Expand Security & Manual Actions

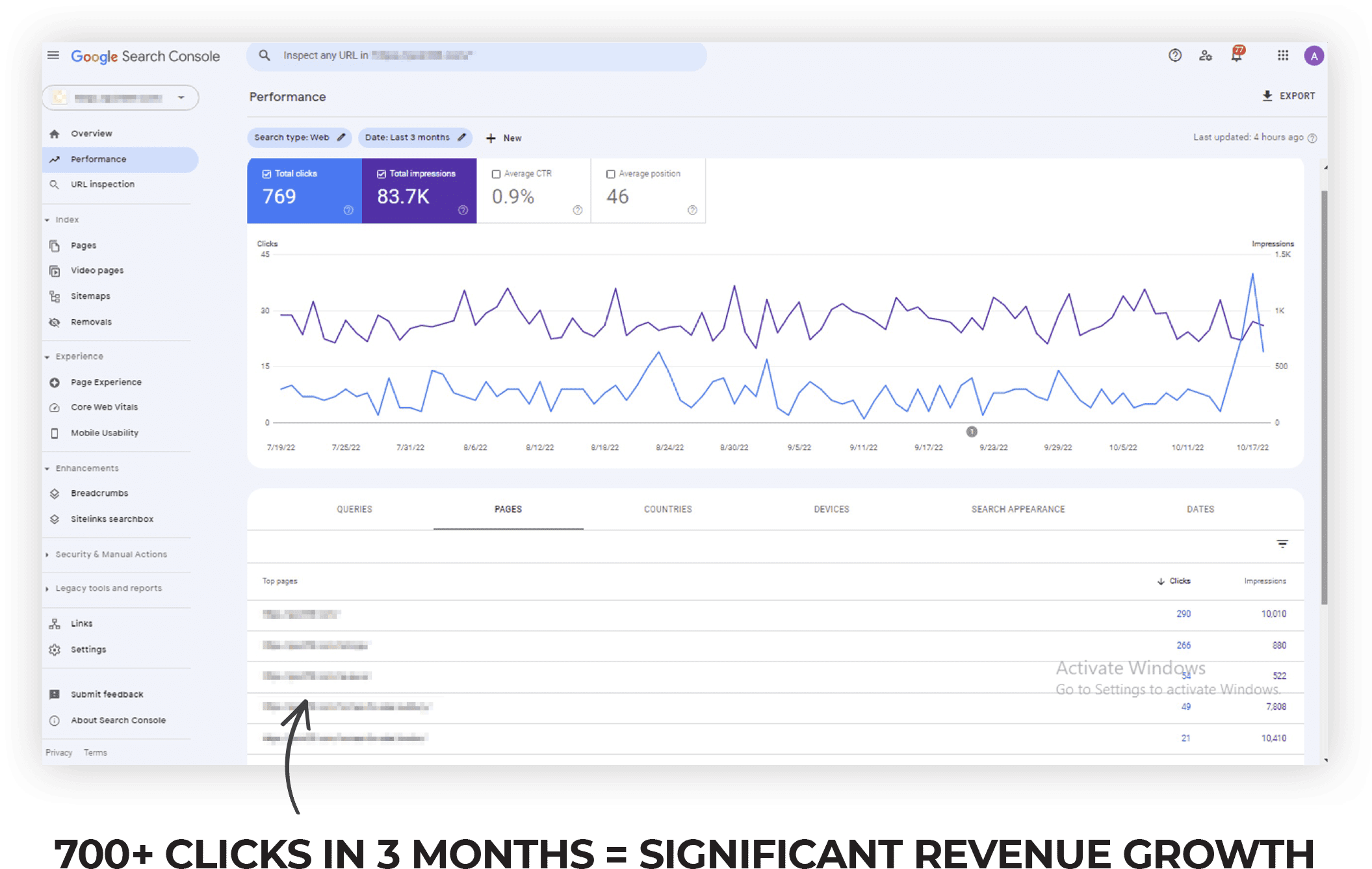(x=47, y=554)
